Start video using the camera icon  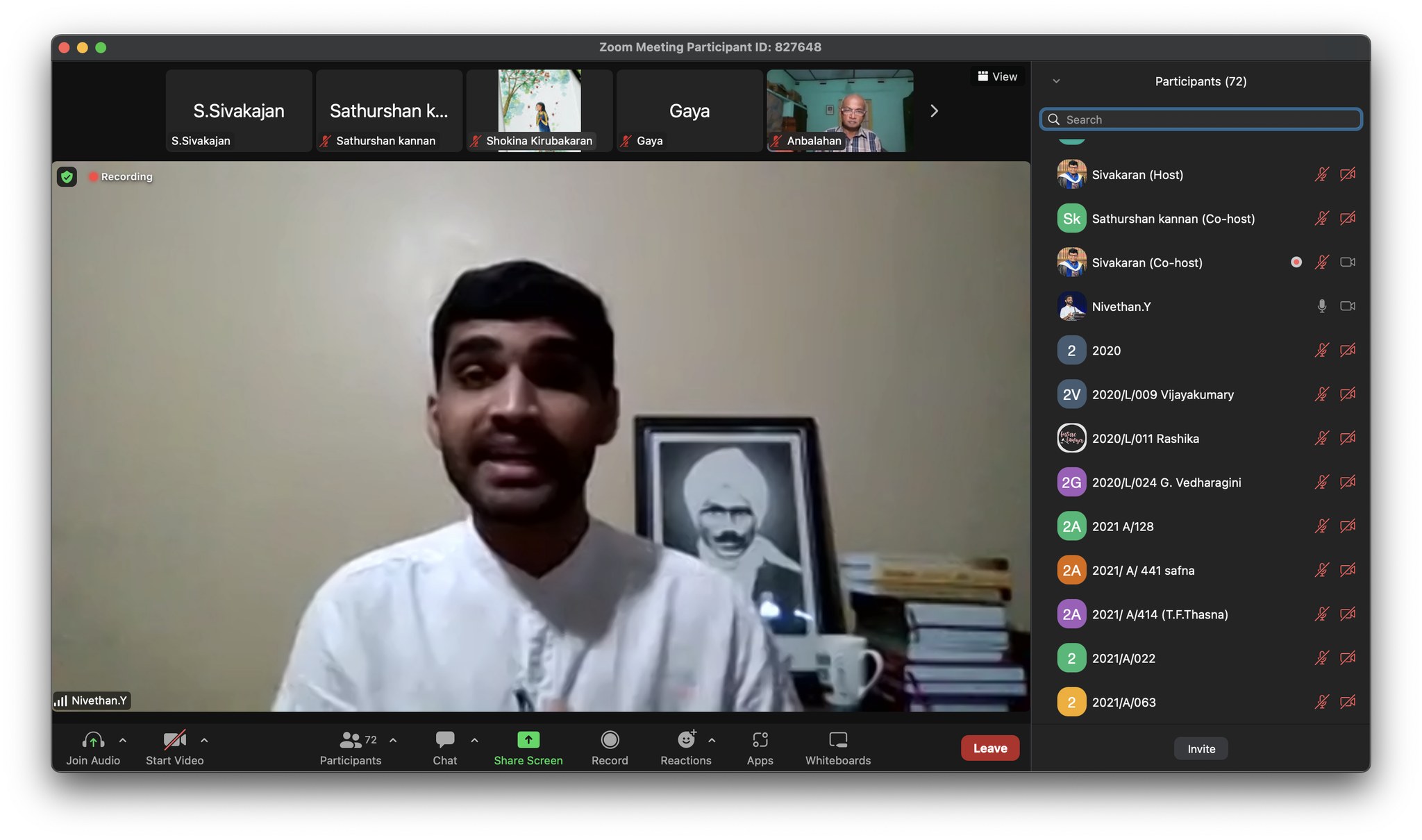pos(174,740)
